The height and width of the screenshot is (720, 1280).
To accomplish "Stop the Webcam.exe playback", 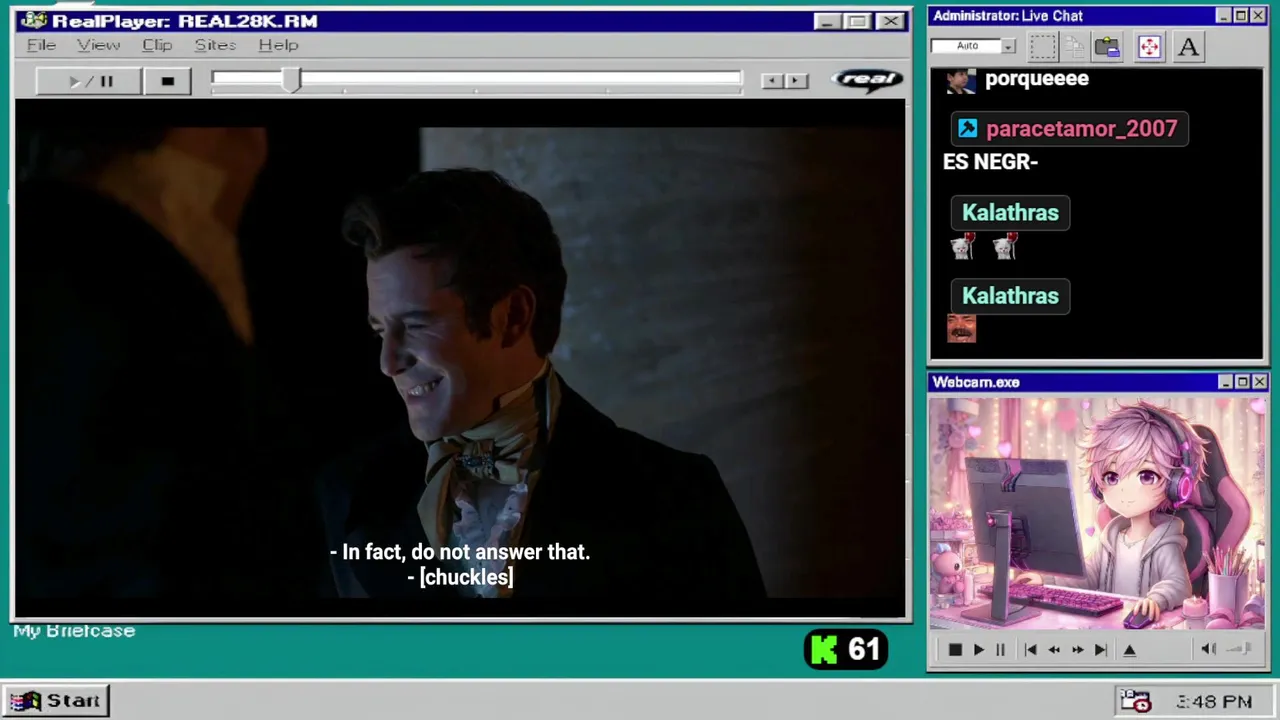I will click(x=955, y=650).
